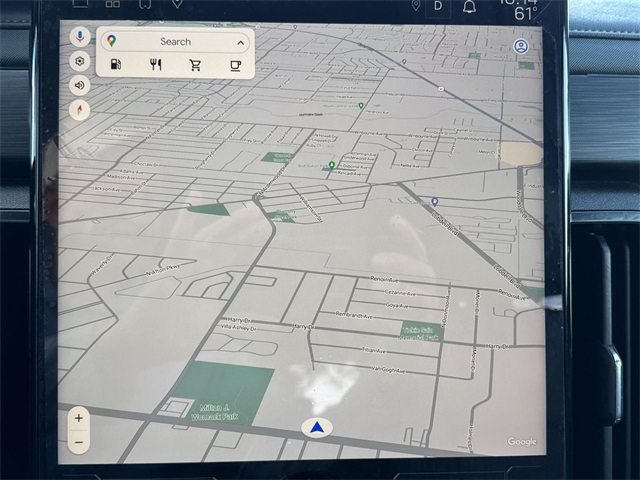
Task: Search for nearby gas stations
Action: click(116, 65)
